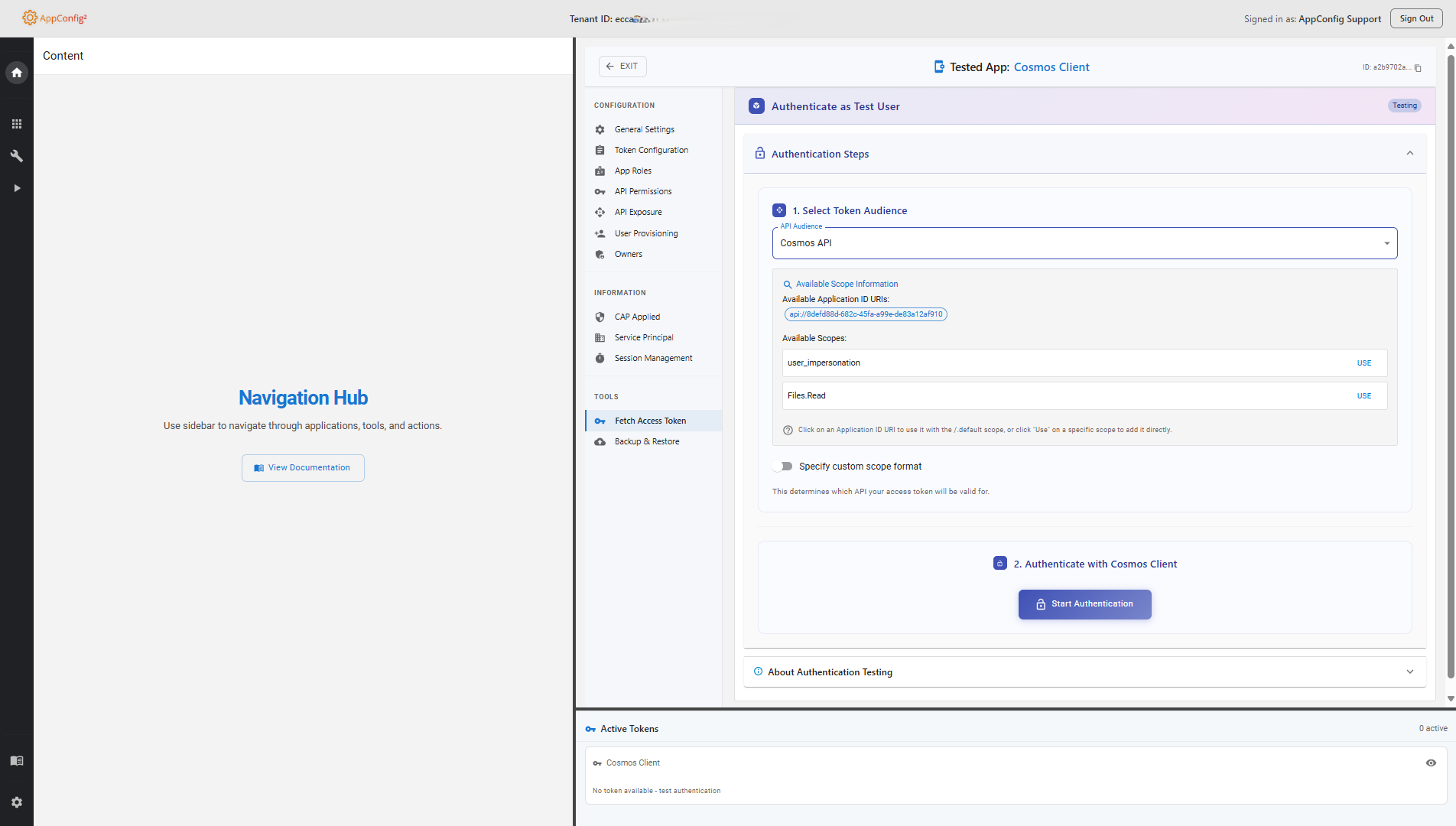
Task: Click the Cosmos Client app name link
Action: click(x=1051, y=67)
